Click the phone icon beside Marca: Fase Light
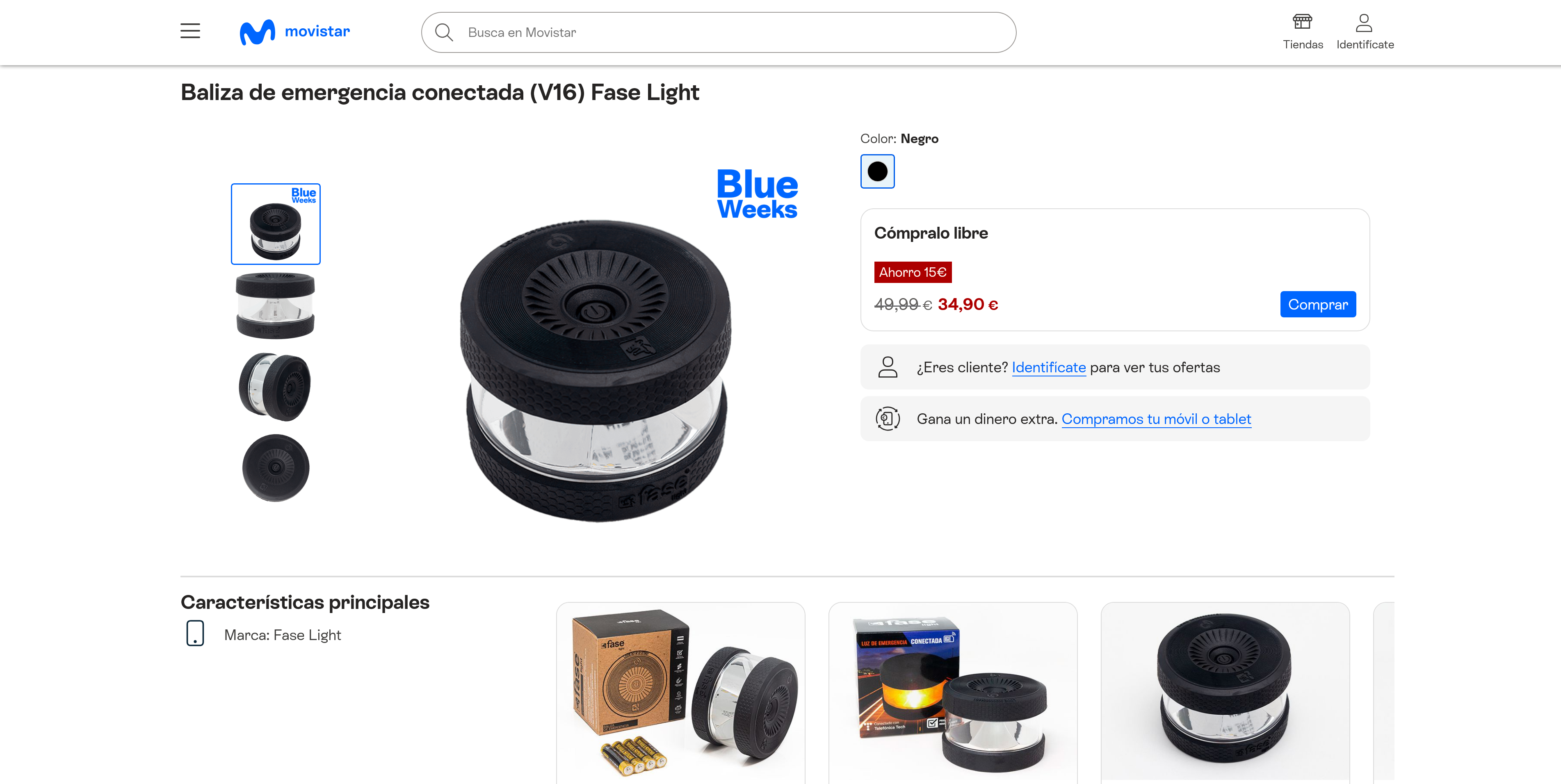This screenshot has height=784, width=1561. click(195, 633)
